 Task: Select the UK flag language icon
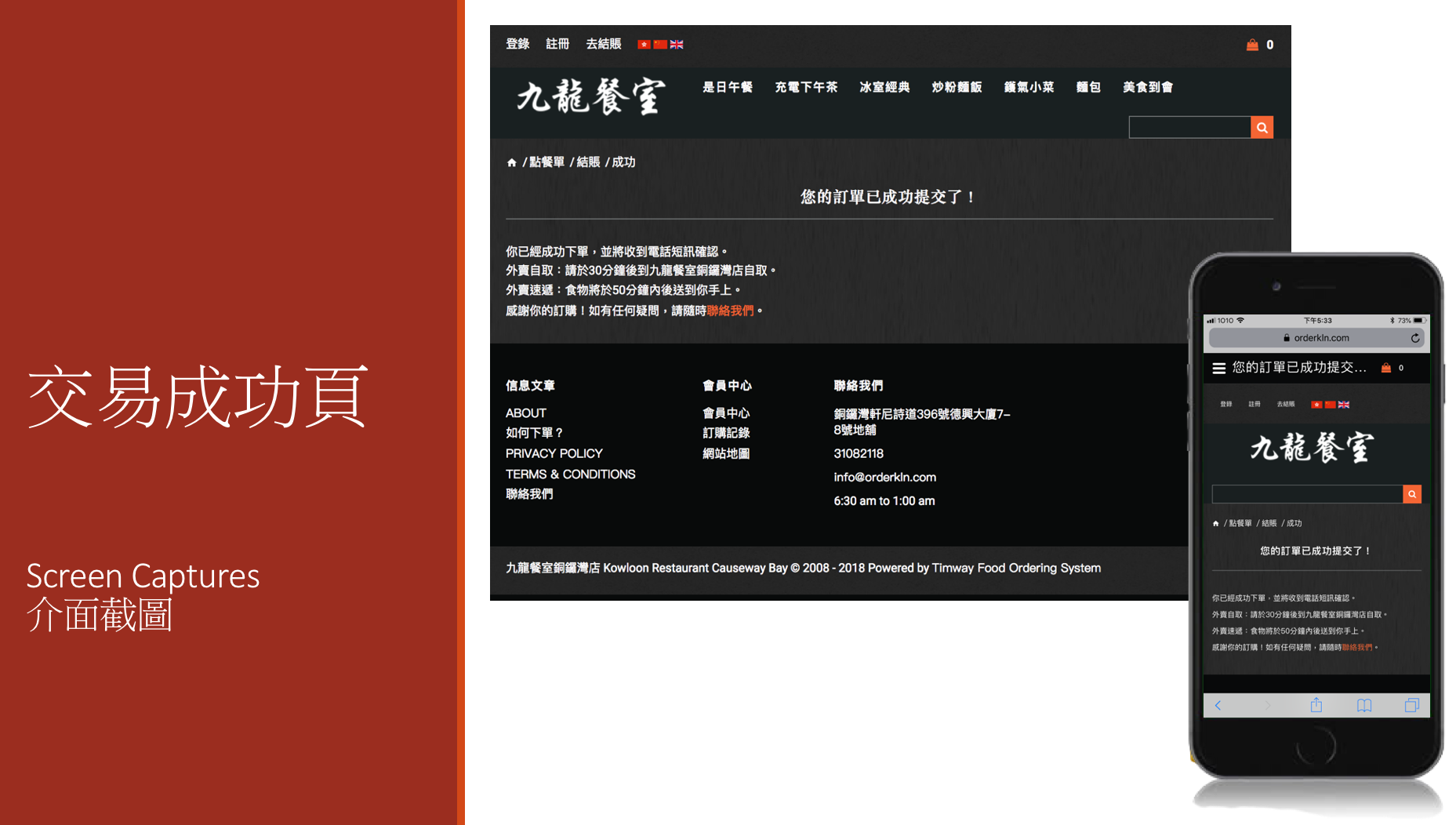(677, 45)
